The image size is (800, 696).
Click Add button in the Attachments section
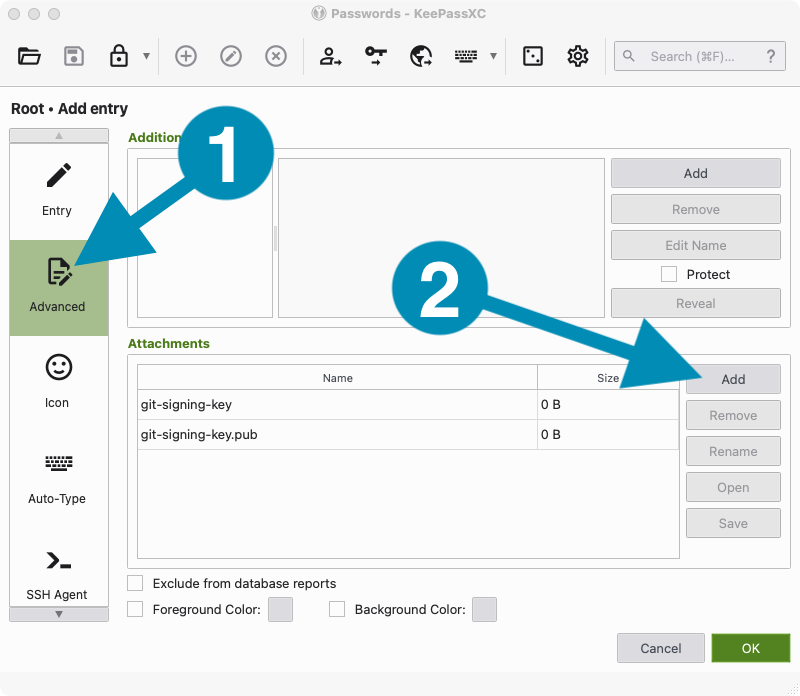tap(733, 379)
